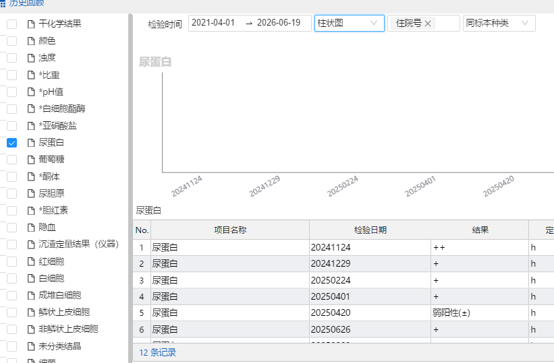Click the file icon beside 白细胞
The height and width of the screenshot is (363, 554).
click(x=31, y=279)
